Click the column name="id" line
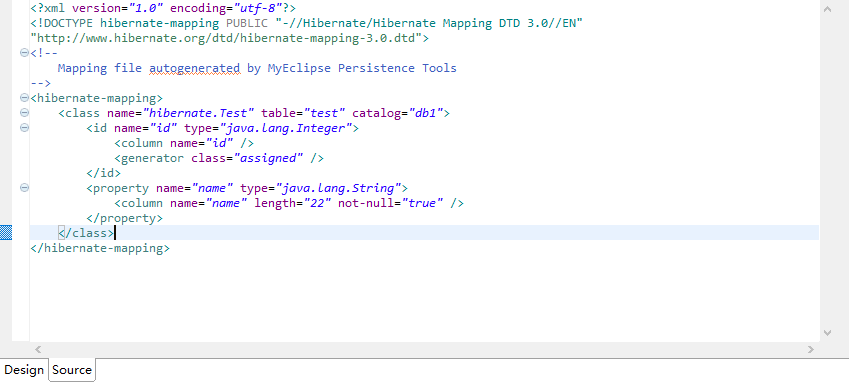 click(184, 143)
